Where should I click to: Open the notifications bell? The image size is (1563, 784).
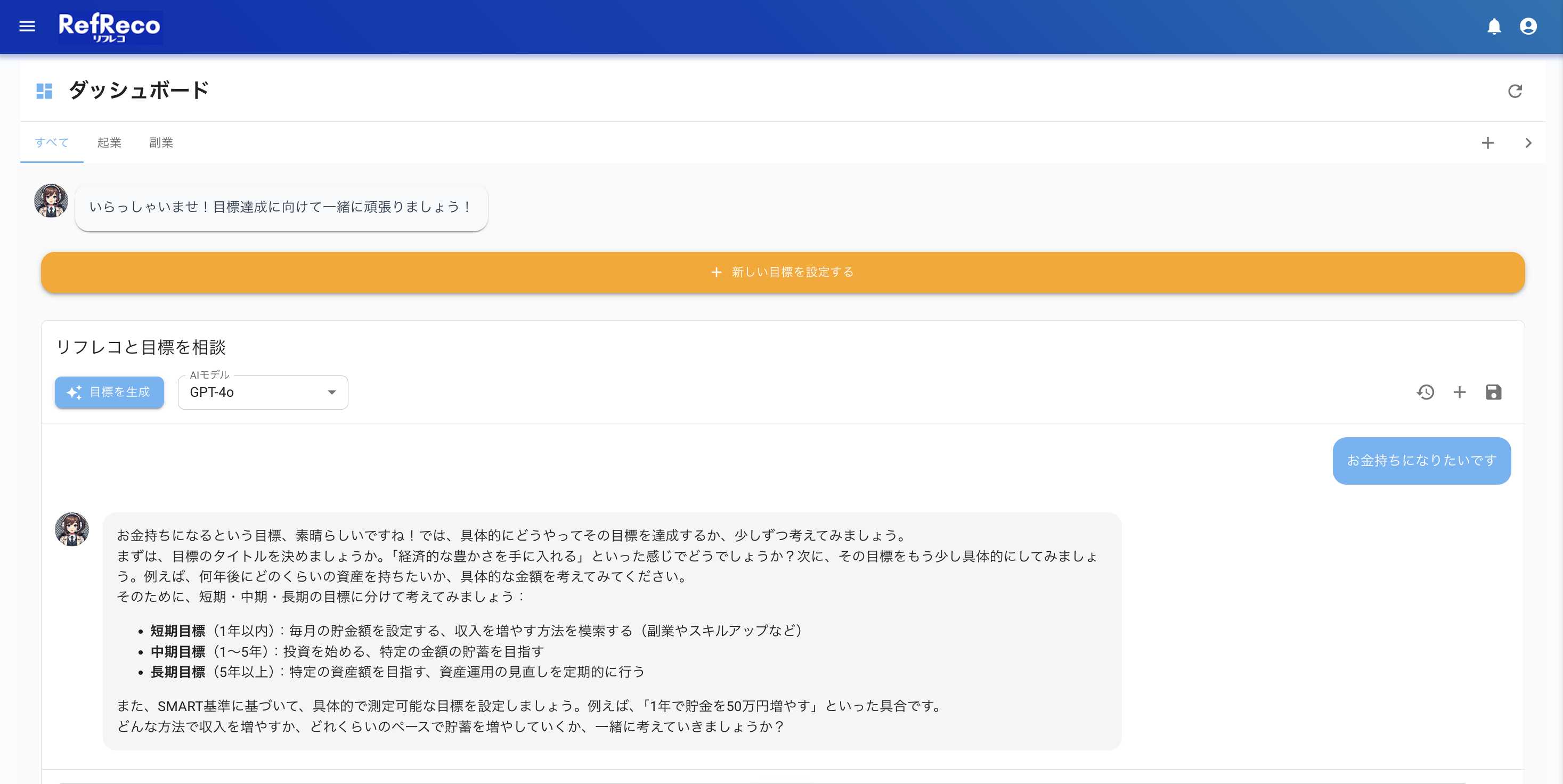click(x=1494, y=27)
